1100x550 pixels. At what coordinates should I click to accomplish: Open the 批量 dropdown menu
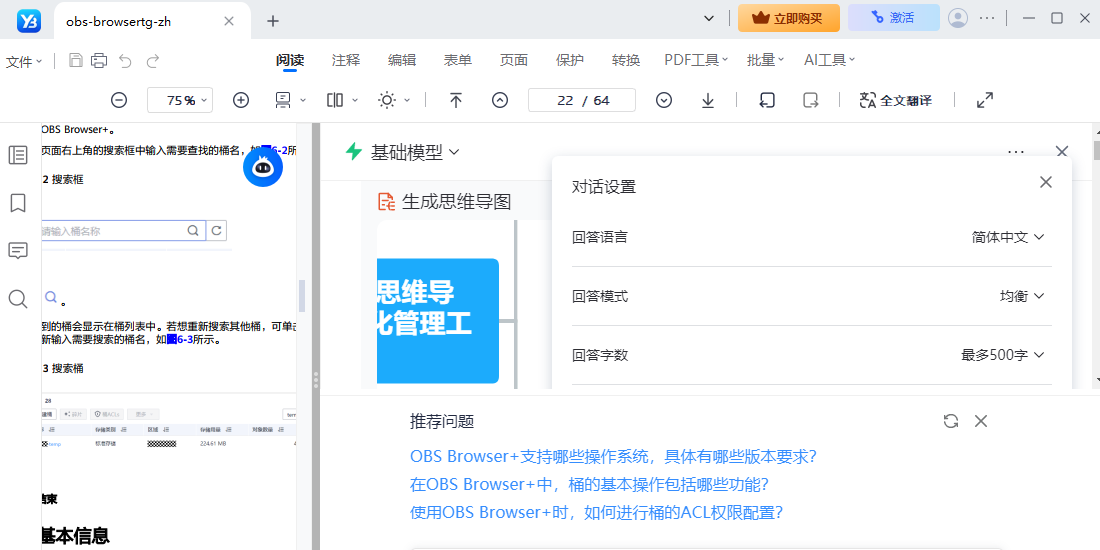tap(765, 60)
